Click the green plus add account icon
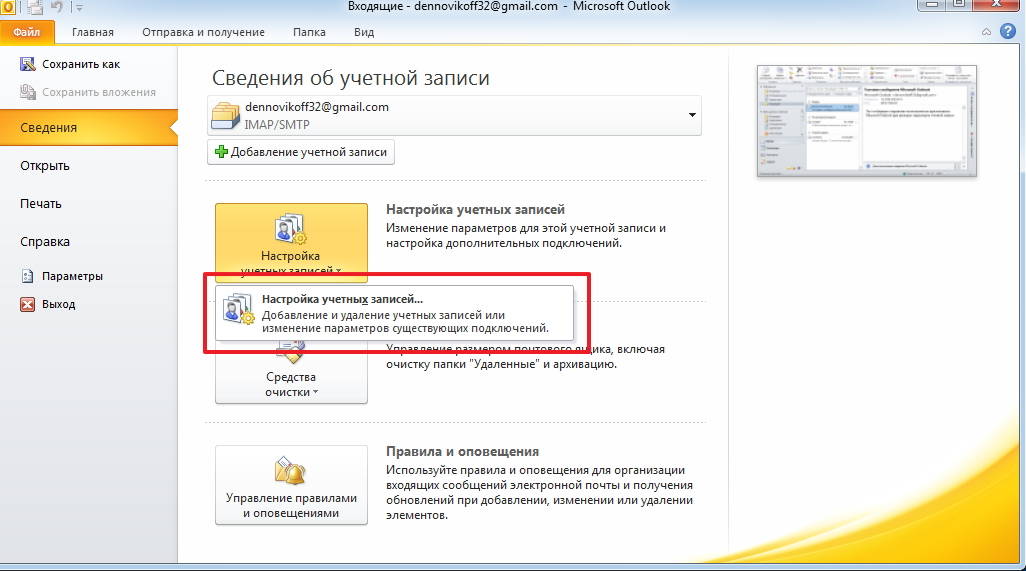Screen dimensions: 1026x571 pos(220,152)
